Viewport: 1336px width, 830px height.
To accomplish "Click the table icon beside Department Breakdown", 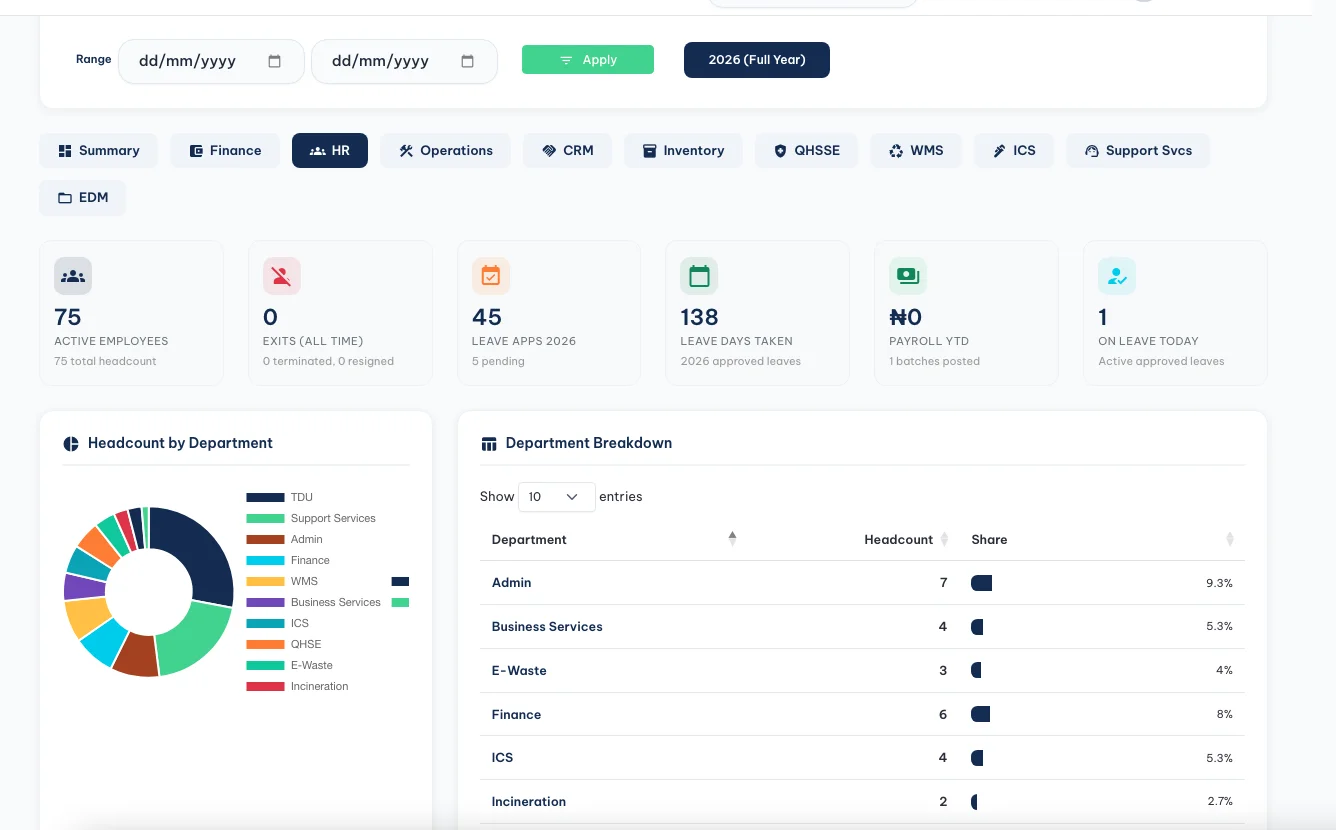I will (489, 444).
